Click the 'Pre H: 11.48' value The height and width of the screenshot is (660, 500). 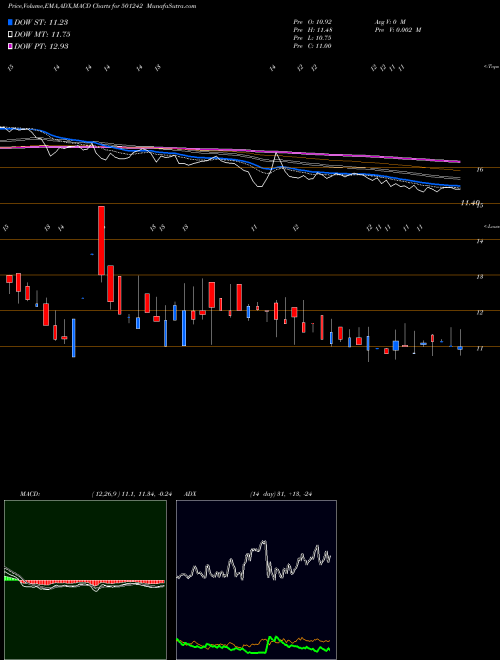click(x=312, y=30)
